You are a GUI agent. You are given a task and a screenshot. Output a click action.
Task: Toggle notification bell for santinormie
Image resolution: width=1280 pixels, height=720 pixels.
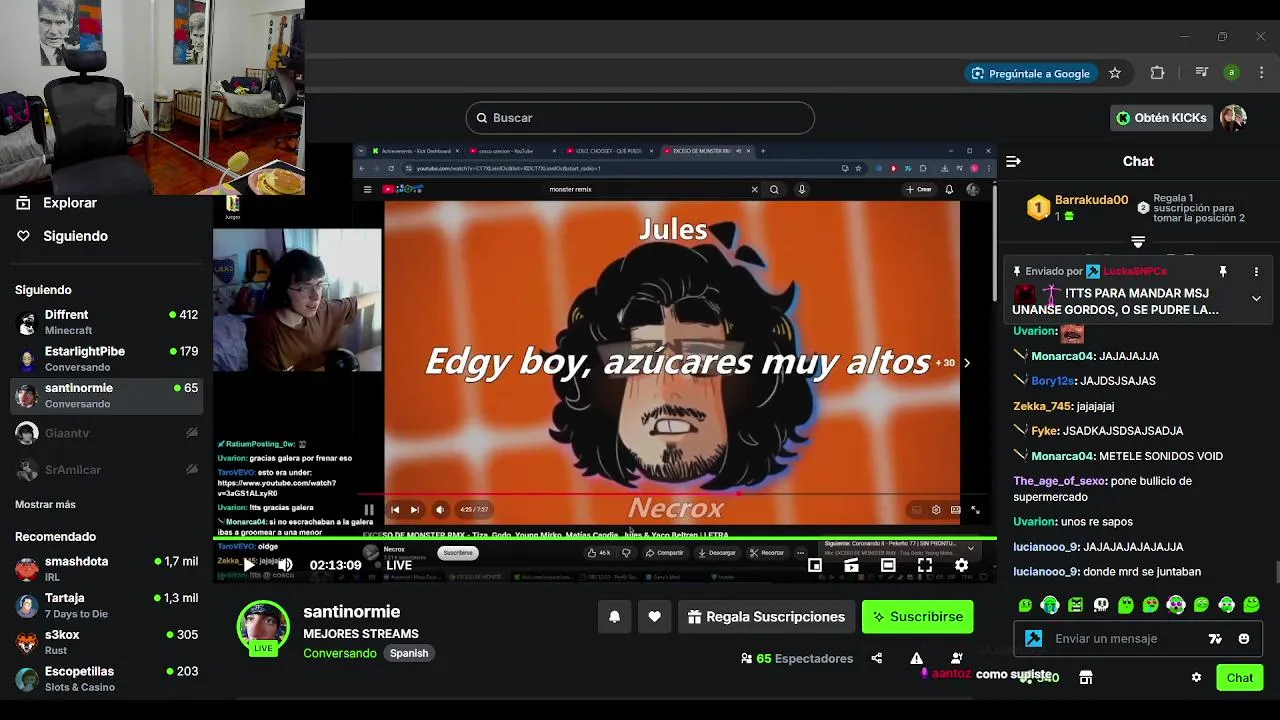pos(614,617)
